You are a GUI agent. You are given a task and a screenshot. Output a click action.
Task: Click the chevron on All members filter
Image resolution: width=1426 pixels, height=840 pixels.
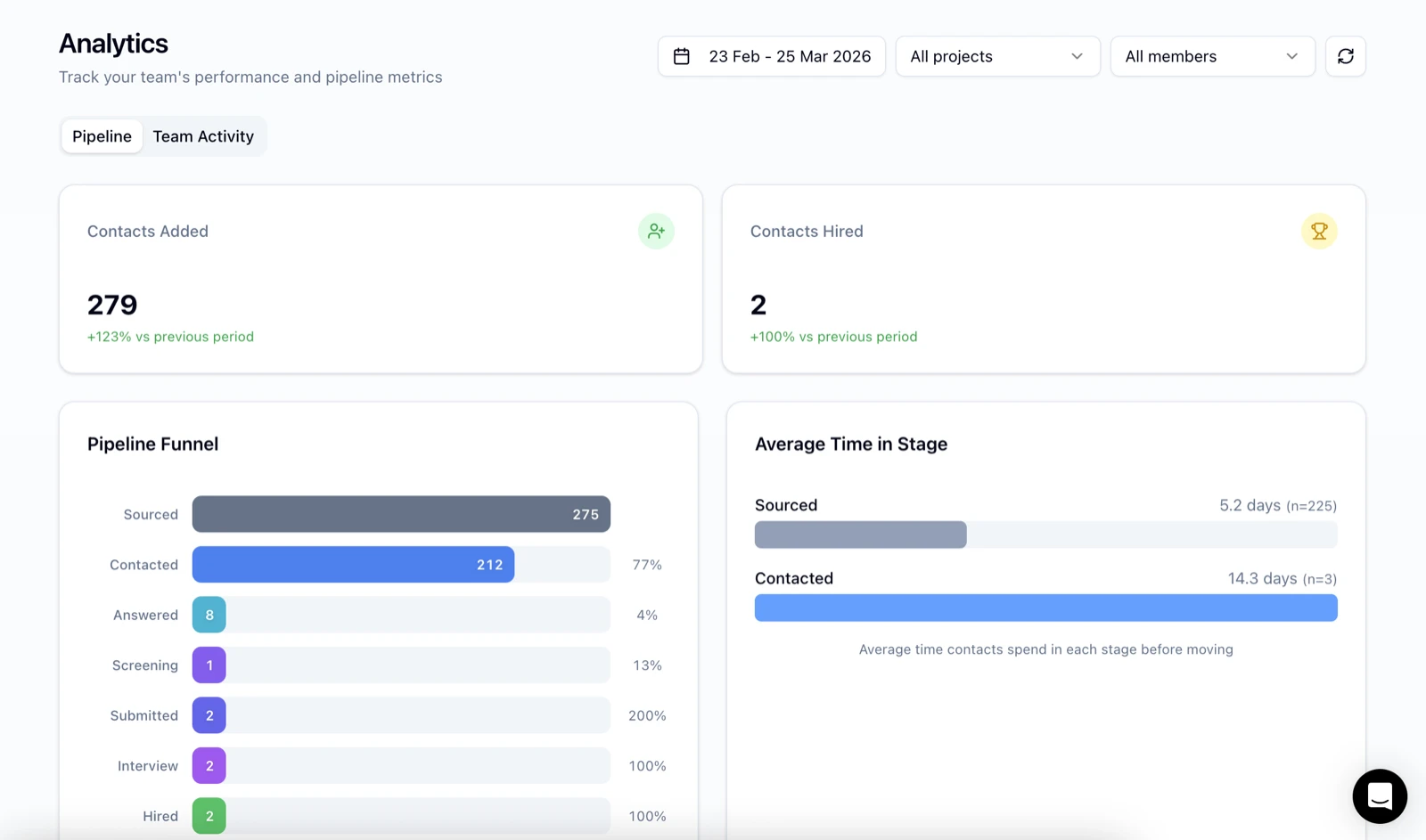(1291, 56)
